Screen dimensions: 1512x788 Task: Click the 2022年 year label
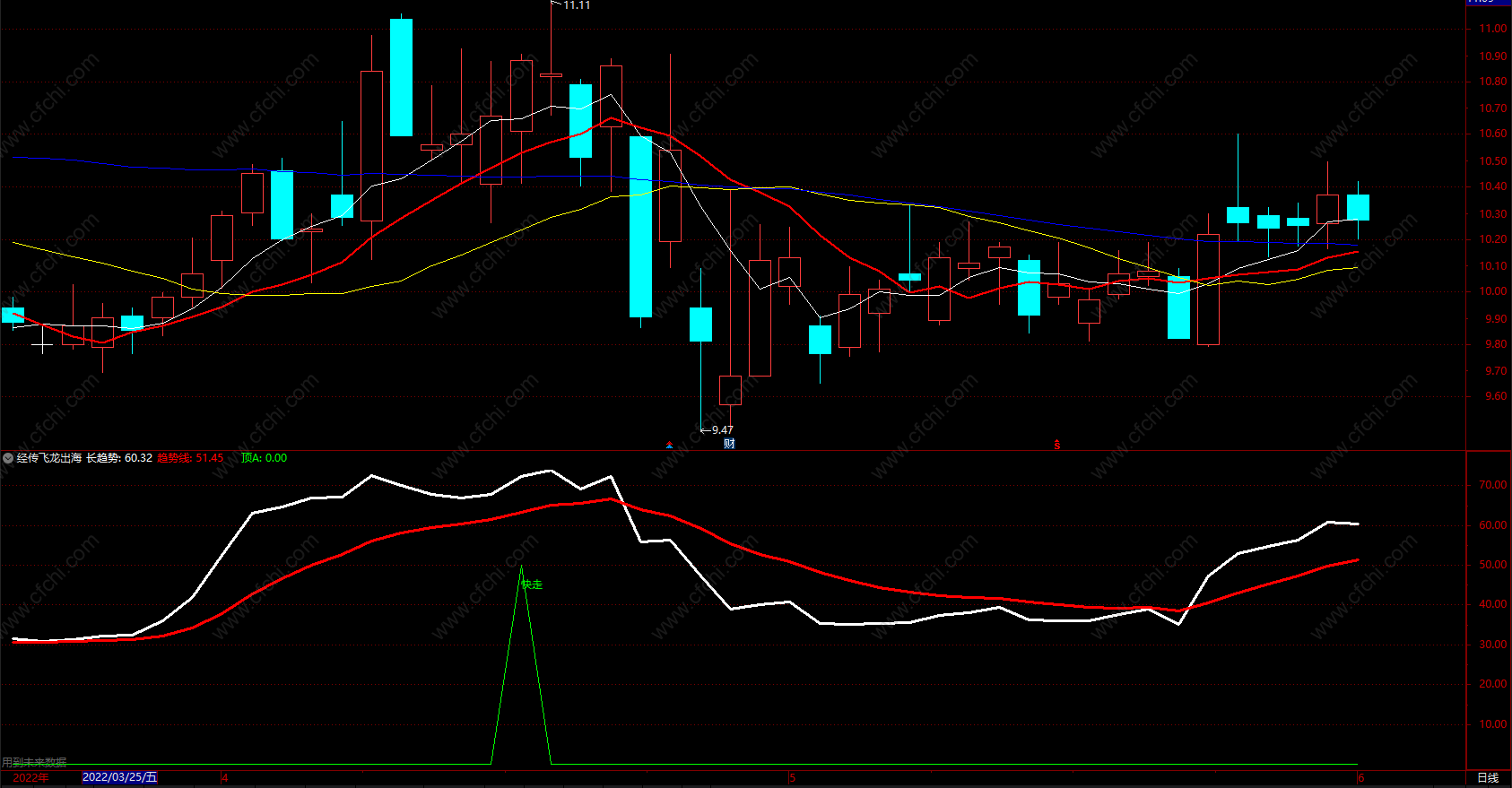pyautogui.click(x=31, y=777)
